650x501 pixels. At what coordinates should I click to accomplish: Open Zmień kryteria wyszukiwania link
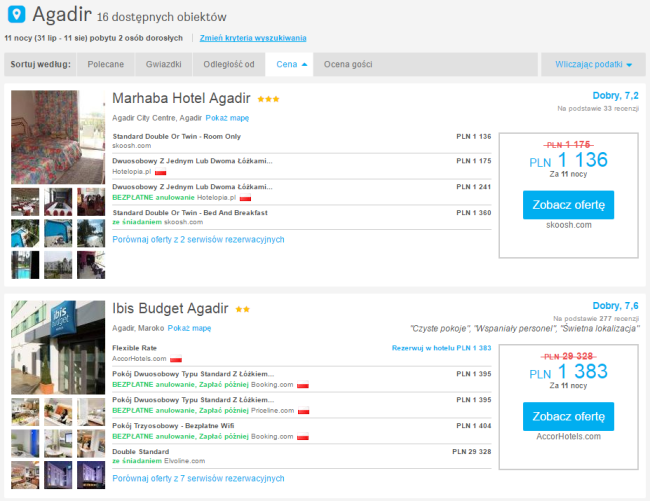[x=253, y=38]
